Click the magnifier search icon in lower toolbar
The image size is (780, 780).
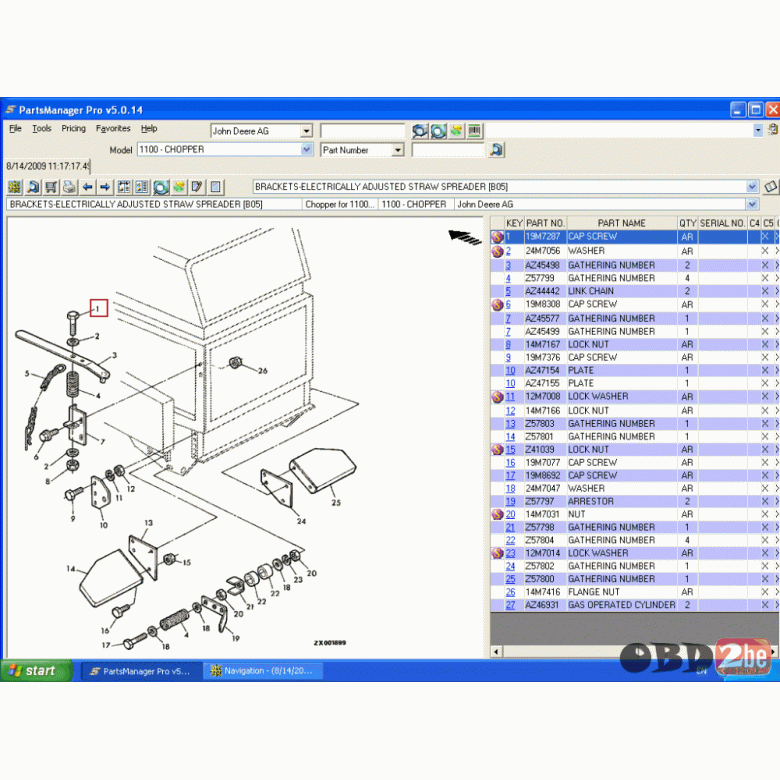pos(33,187)
